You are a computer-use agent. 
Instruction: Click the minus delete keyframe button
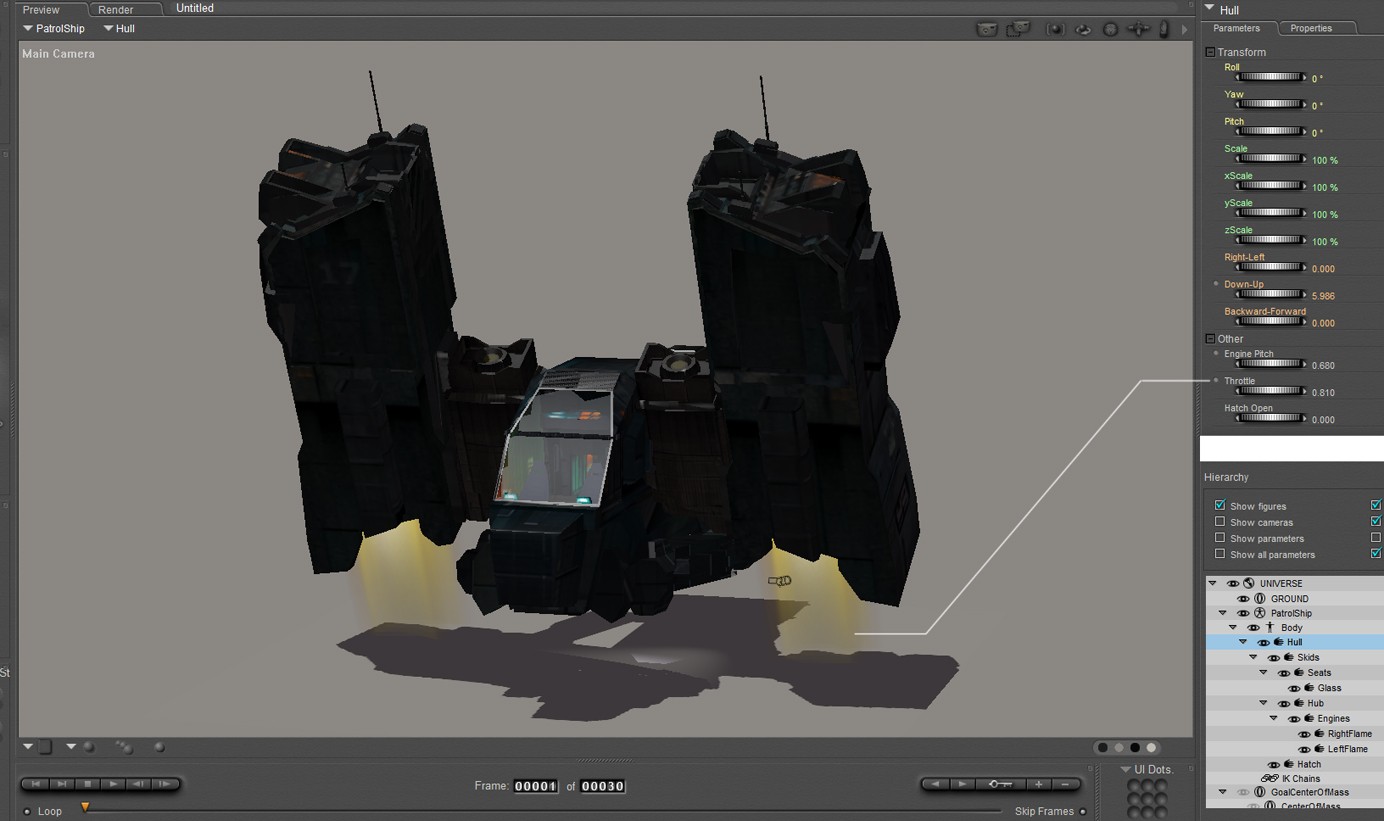pos(1066,784)
